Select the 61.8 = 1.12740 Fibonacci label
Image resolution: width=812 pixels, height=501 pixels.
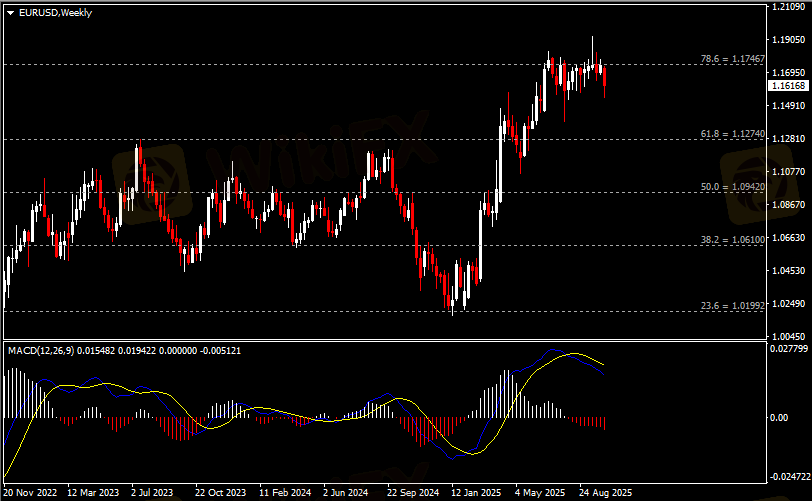coord(732,134)
